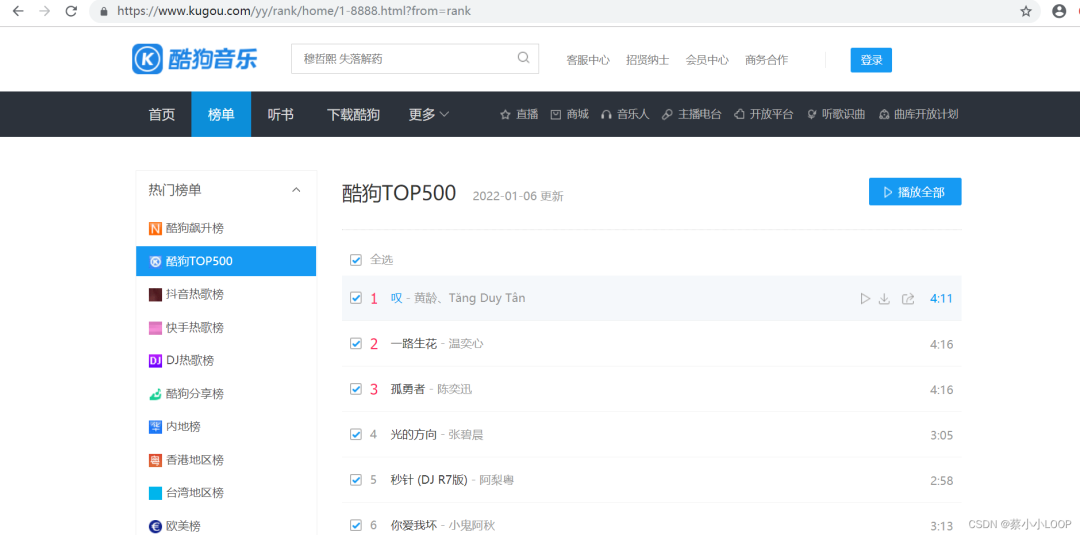Open song title 你爱我坏

click(x=413, y=525)
